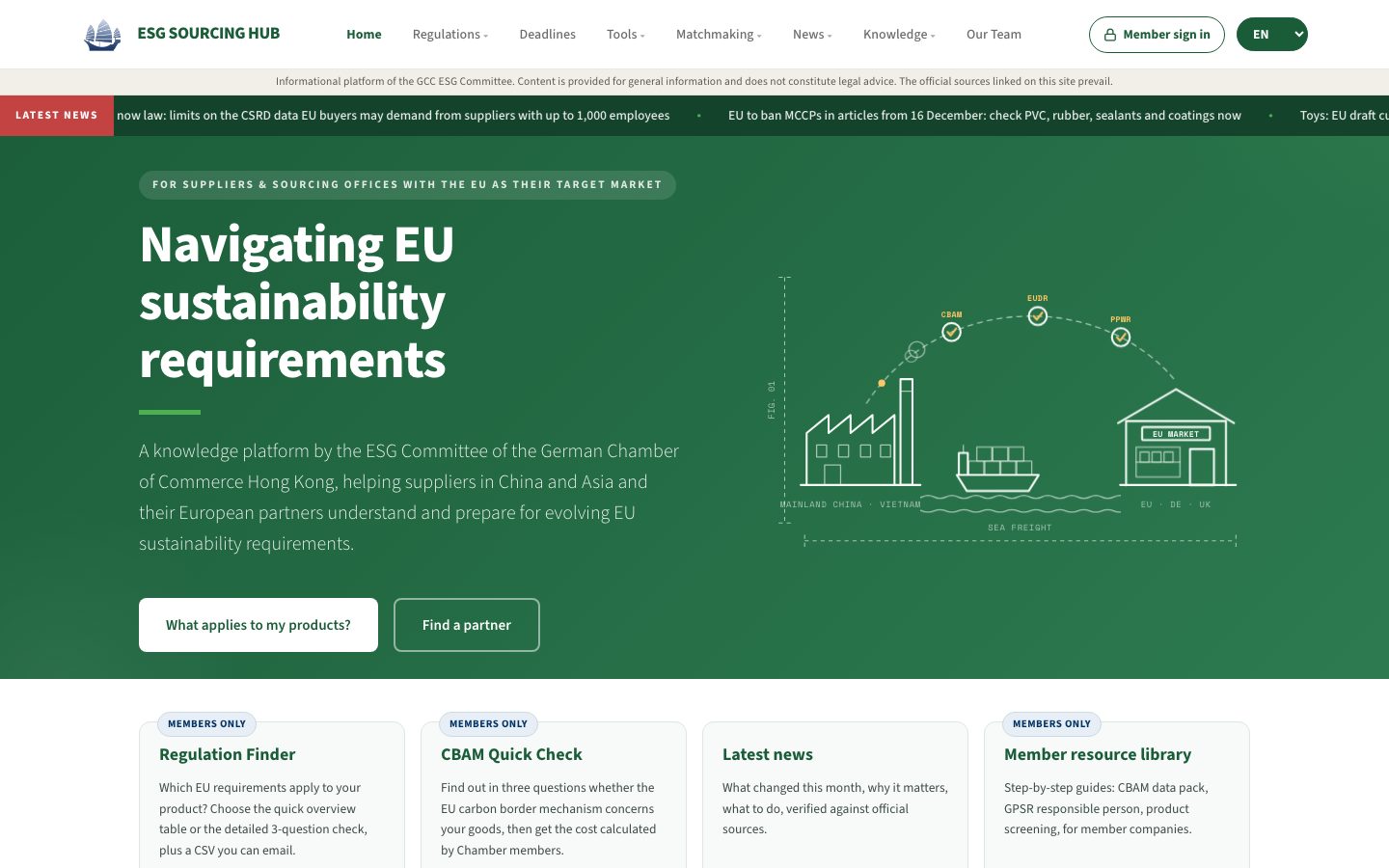
Task: Open the MCCPs ban news ticker headline
Action: coord(985,116)
